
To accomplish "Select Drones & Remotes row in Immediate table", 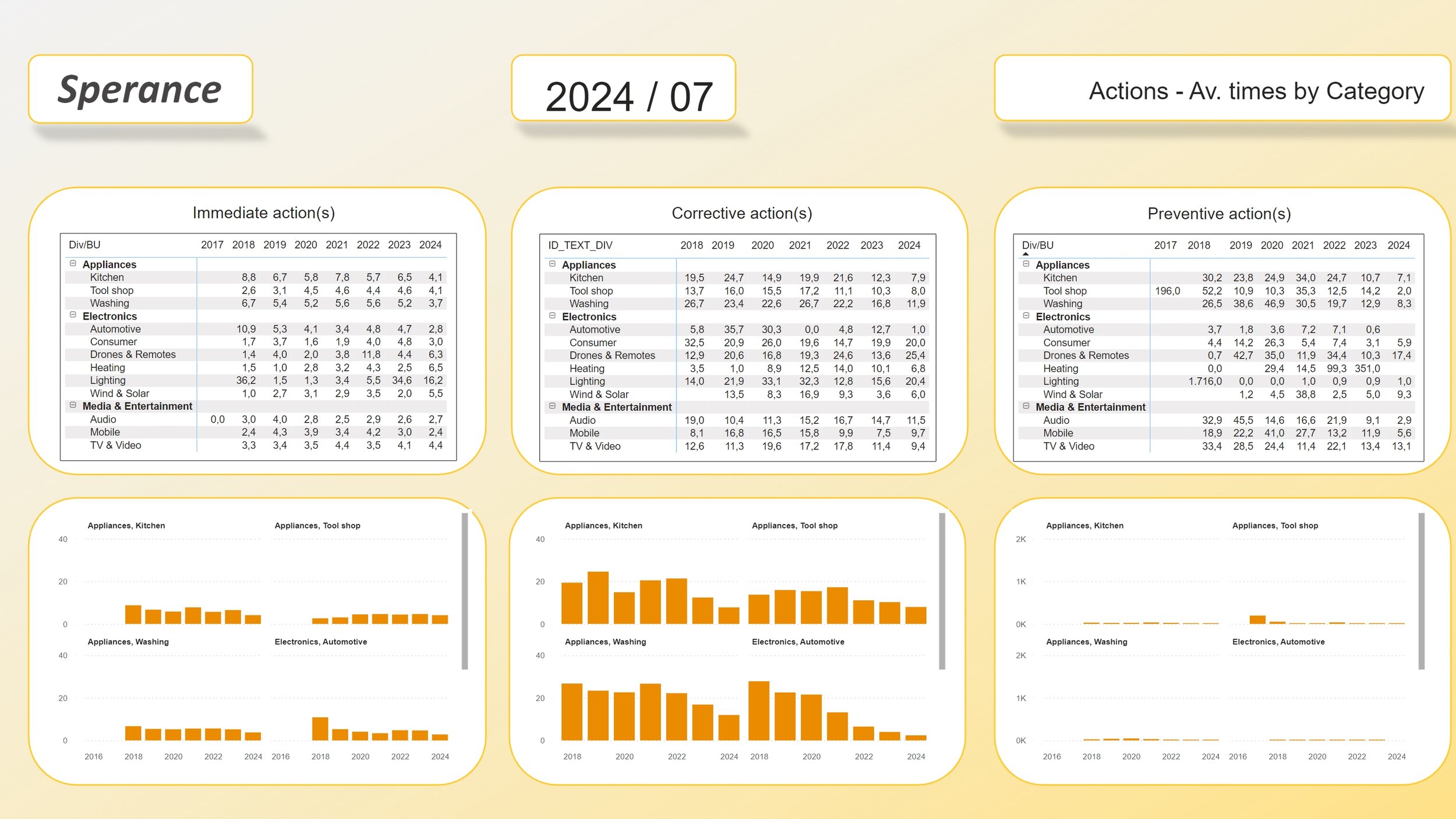I will tap(256, 354).
